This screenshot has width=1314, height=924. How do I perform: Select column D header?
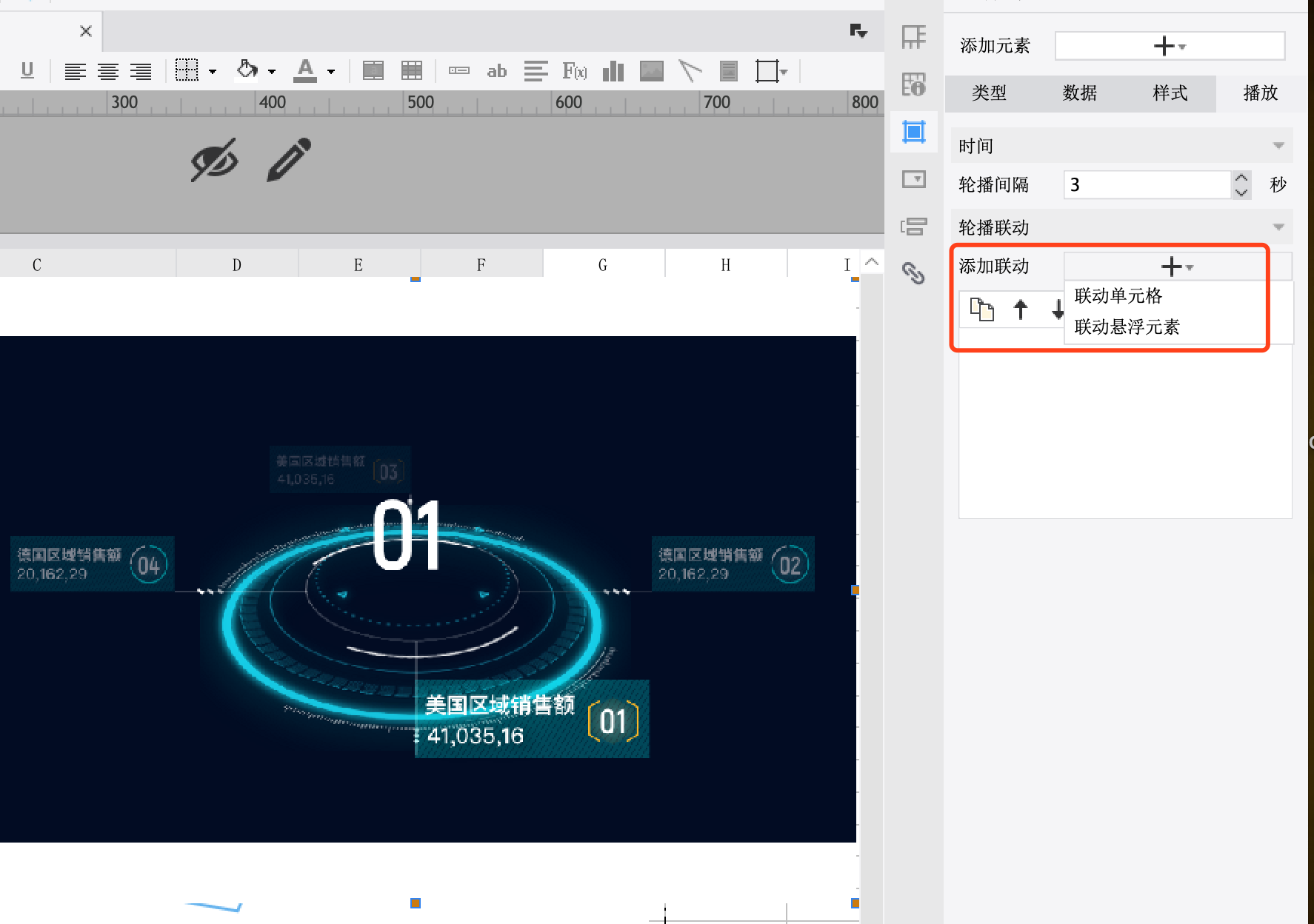pos(237,264)
